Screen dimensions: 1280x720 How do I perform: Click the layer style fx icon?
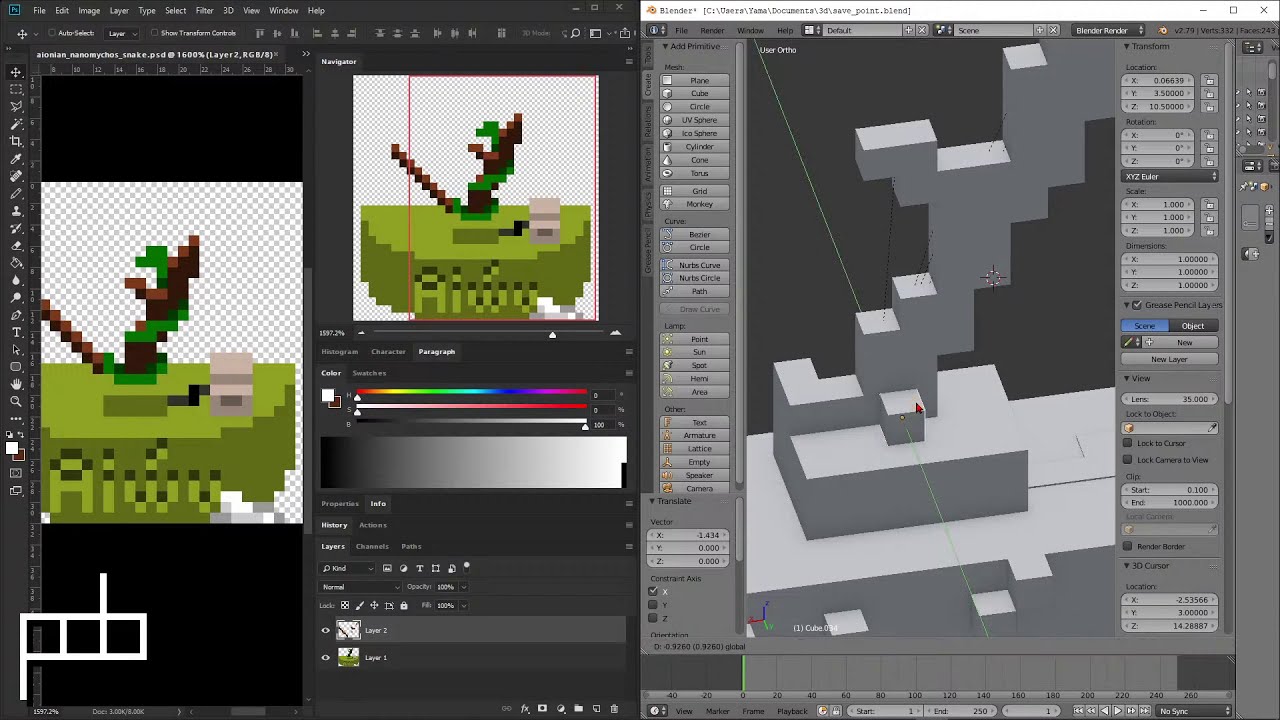(525, 709)
